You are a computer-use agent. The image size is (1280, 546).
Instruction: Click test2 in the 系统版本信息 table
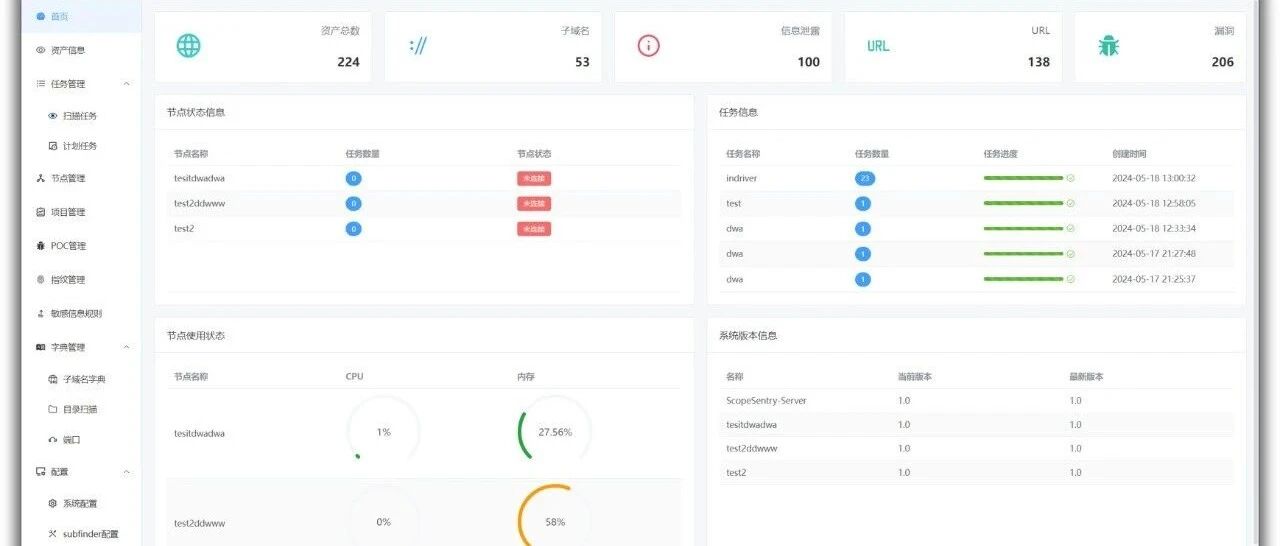pos(736,472)
